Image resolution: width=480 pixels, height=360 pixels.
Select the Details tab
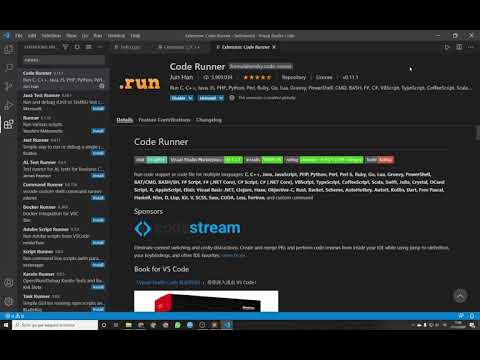point(125,120)
